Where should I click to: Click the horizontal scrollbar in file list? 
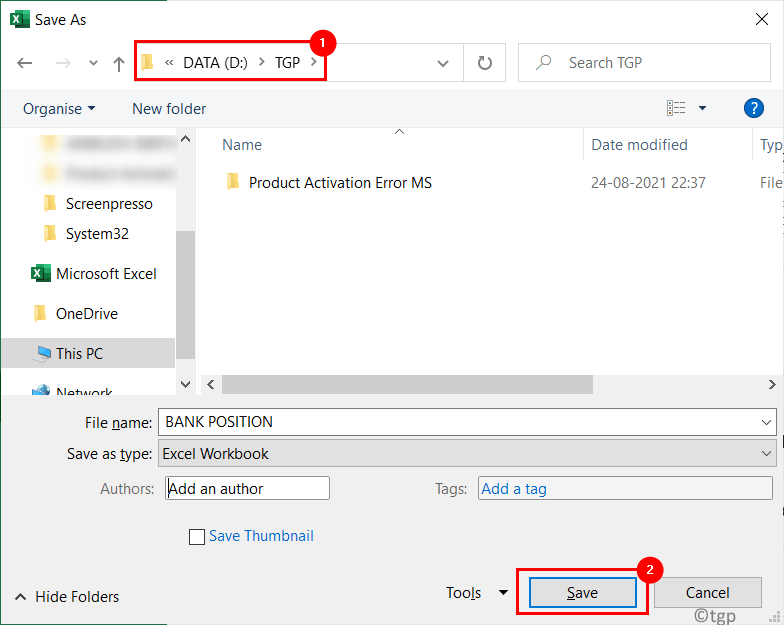[x=407, y=384]
